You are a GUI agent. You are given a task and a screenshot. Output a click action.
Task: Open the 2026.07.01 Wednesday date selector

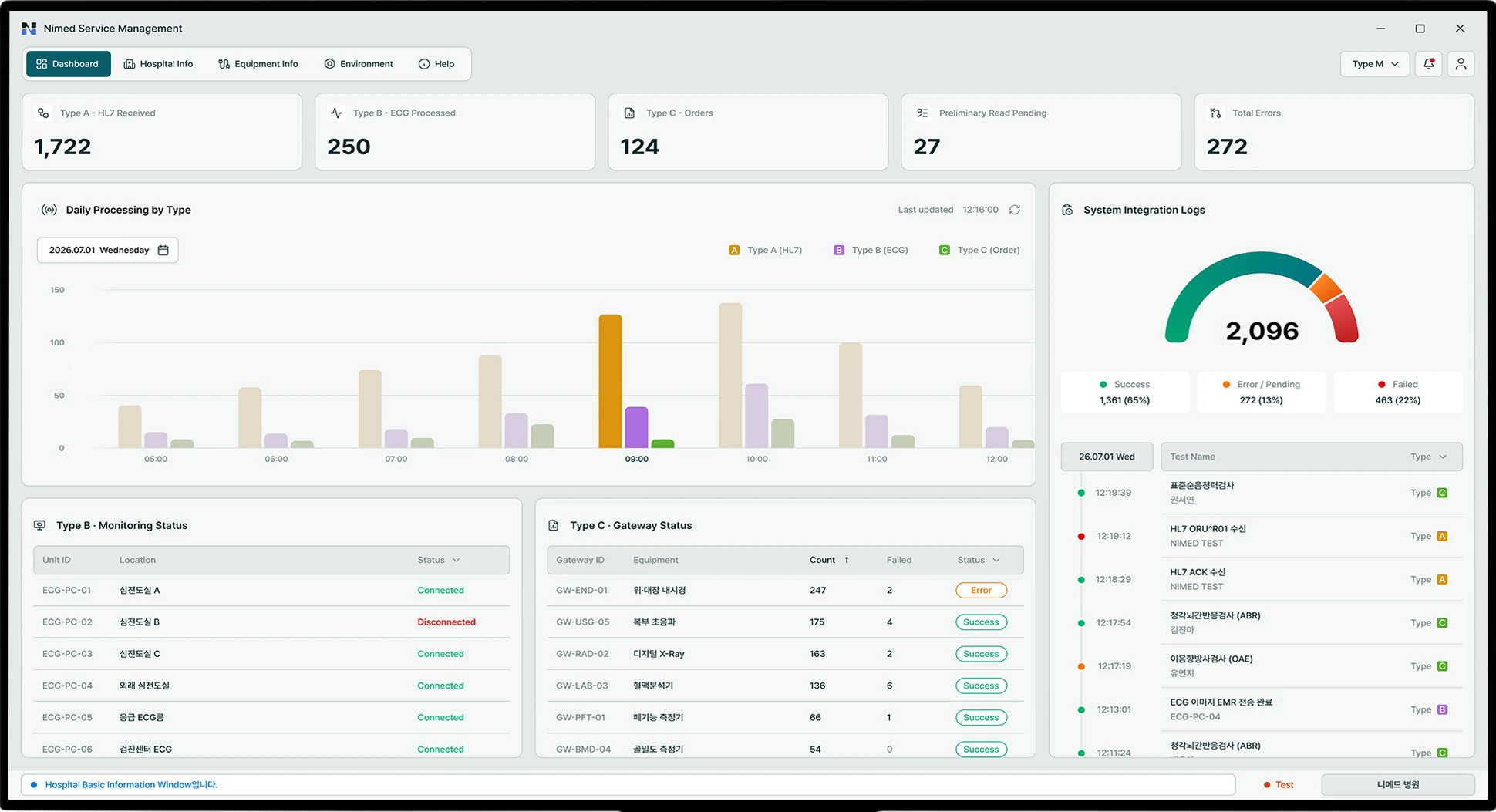[x=108, y=250]
